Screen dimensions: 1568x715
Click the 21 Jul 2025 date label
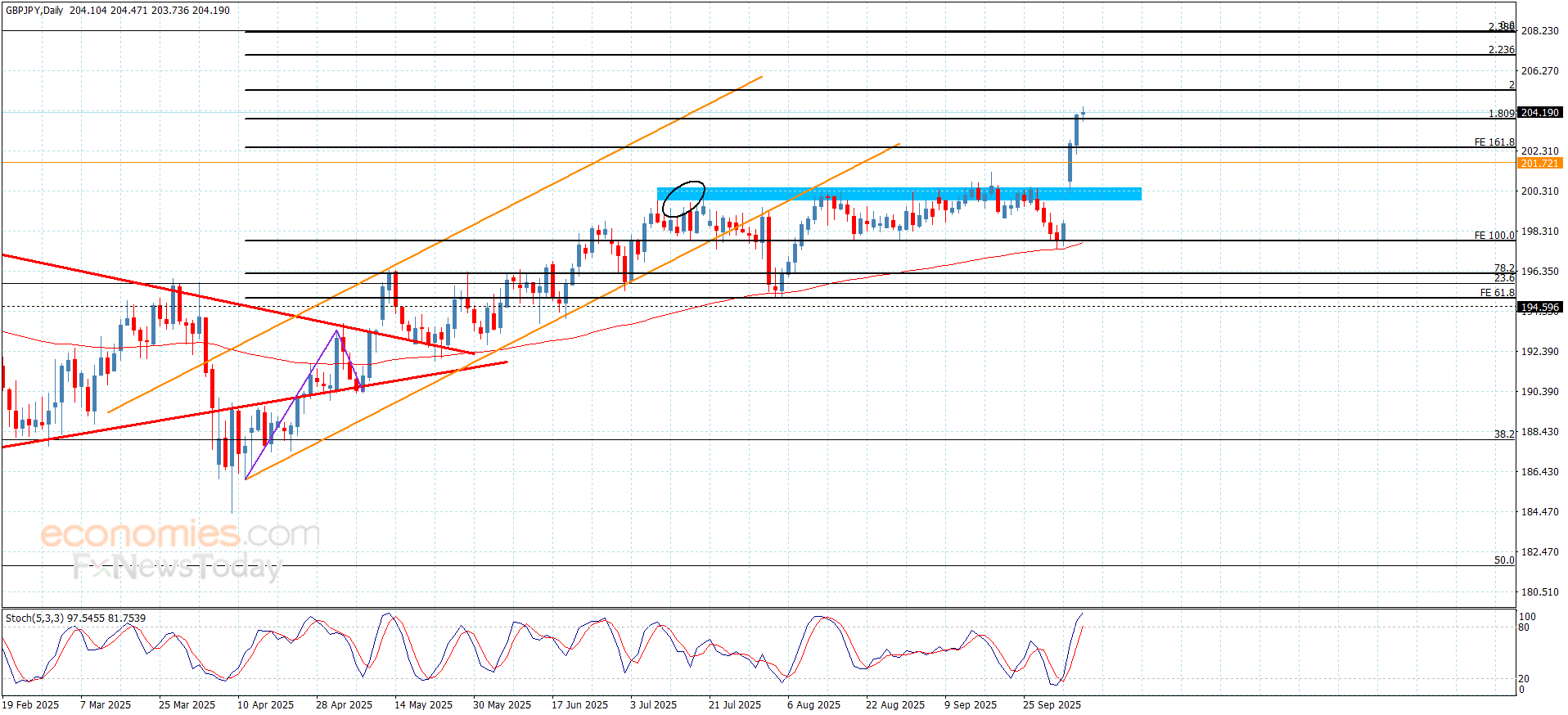point(735,705)
